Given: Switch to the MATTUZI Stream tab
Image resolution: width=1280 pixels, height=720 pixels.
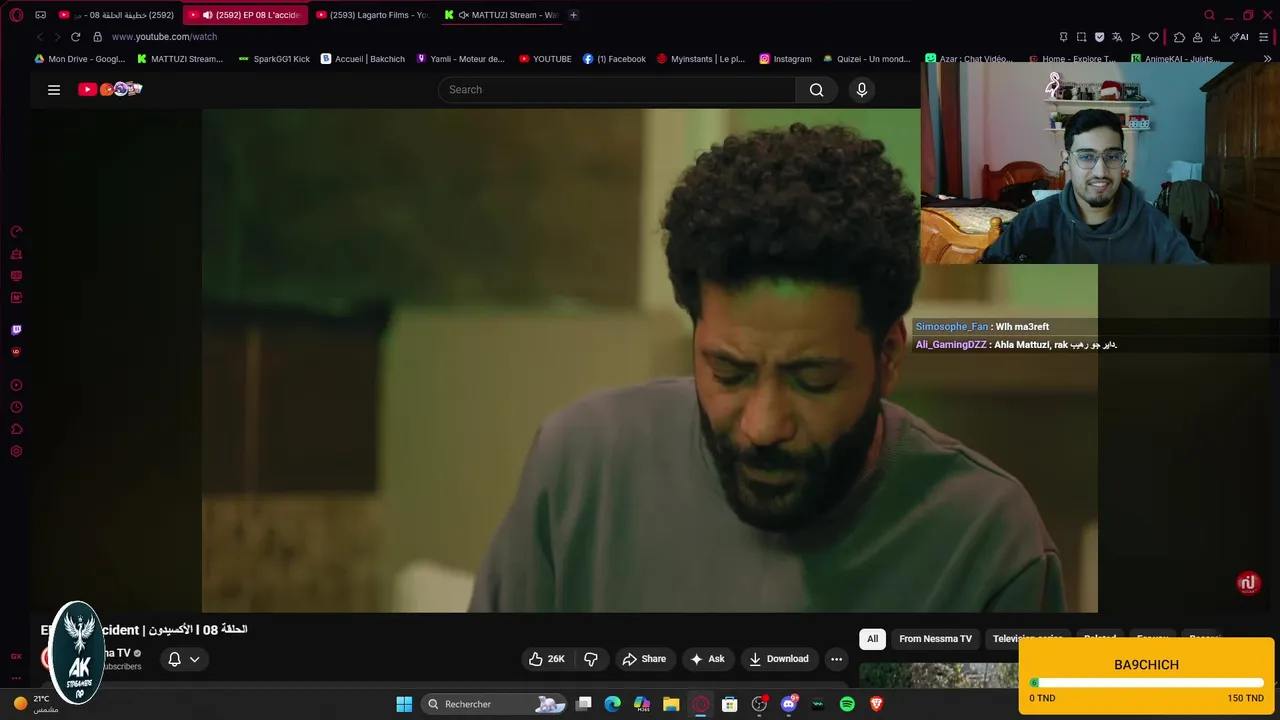Looking at the screenshot, I should [501, 15].
